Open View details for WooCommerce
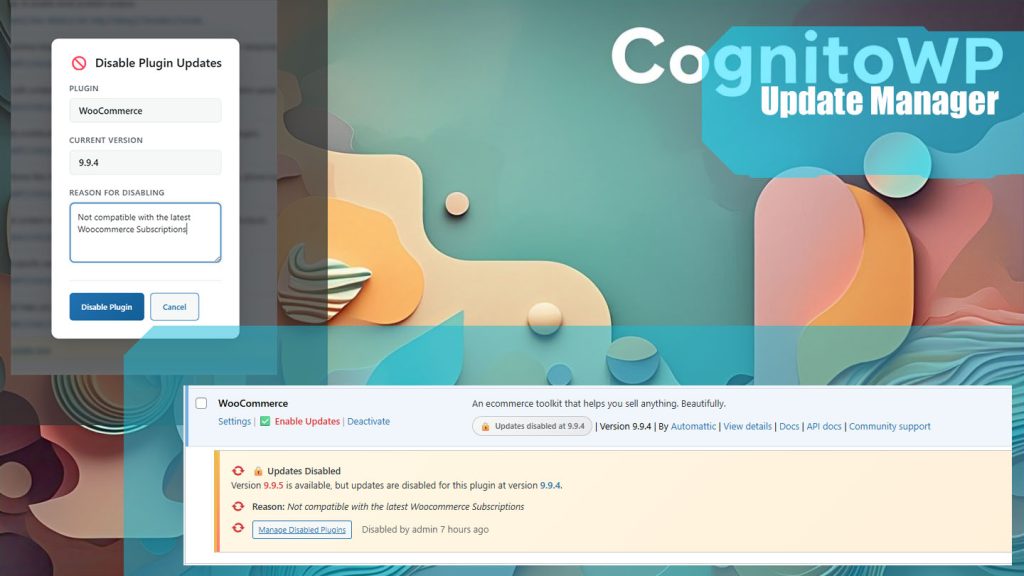1024x576 pixels. coord(747,426)
